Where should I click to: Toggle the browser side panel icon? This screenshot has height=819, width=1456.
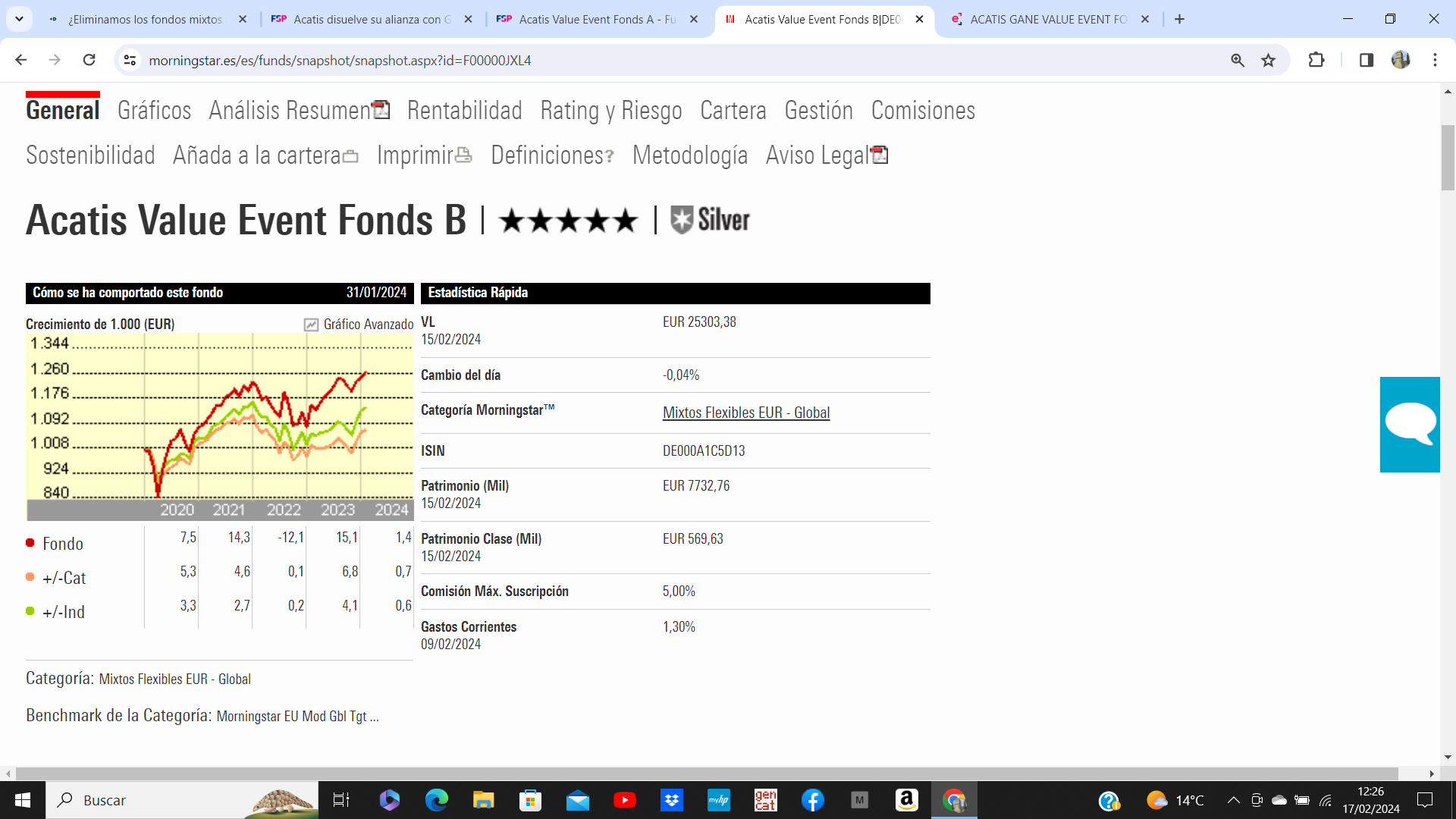click(1367, 60)
